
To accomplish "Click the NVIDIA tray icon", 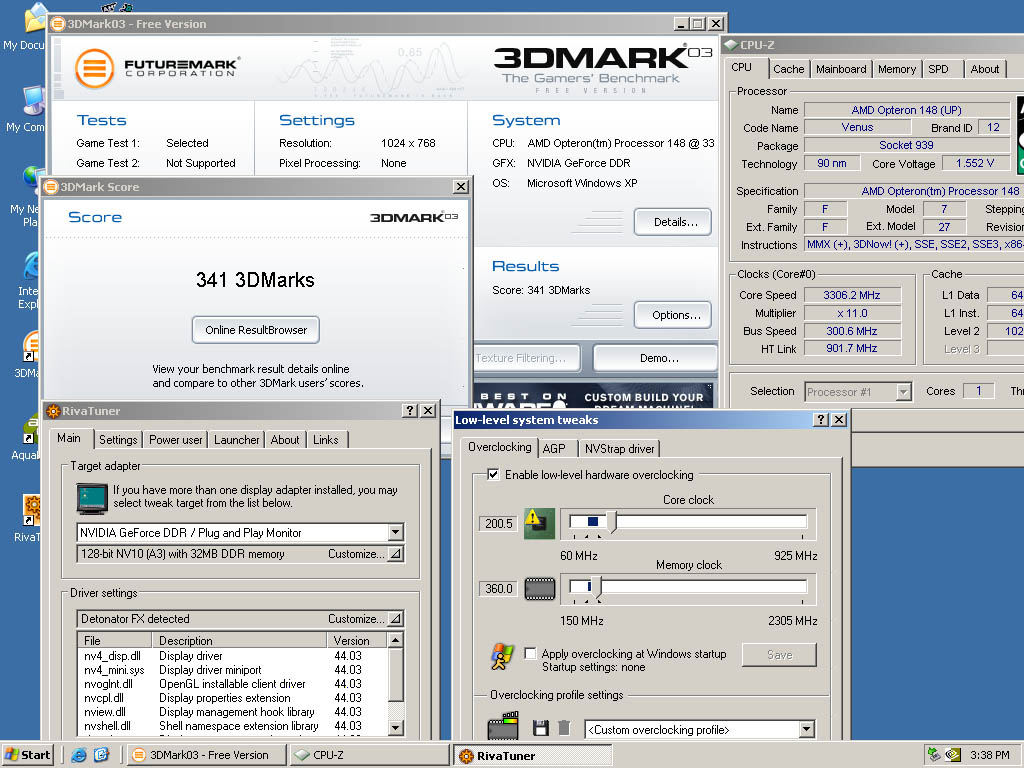I will pos(953,755).
